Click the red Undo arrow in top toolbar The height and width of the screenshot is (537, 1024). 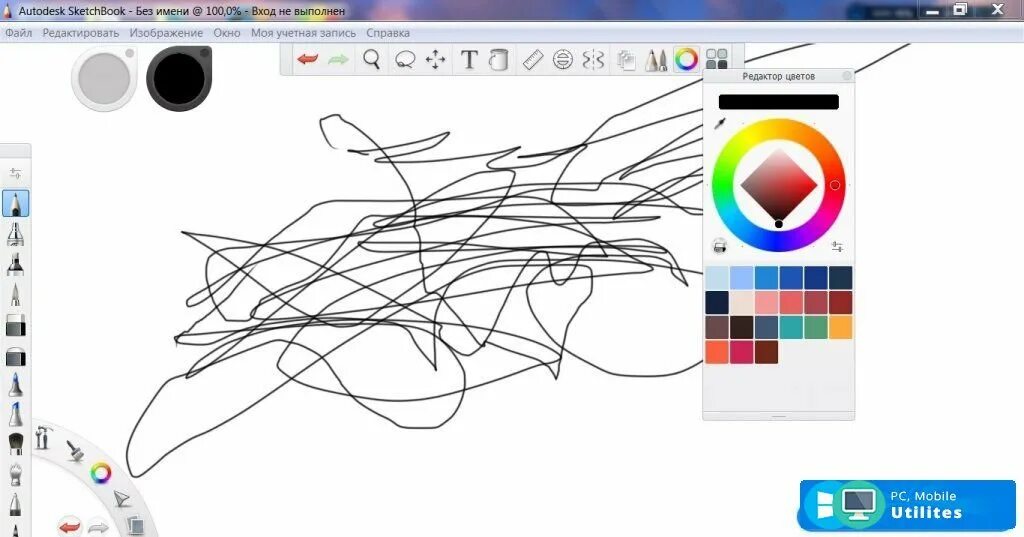[x=307, y=59]
